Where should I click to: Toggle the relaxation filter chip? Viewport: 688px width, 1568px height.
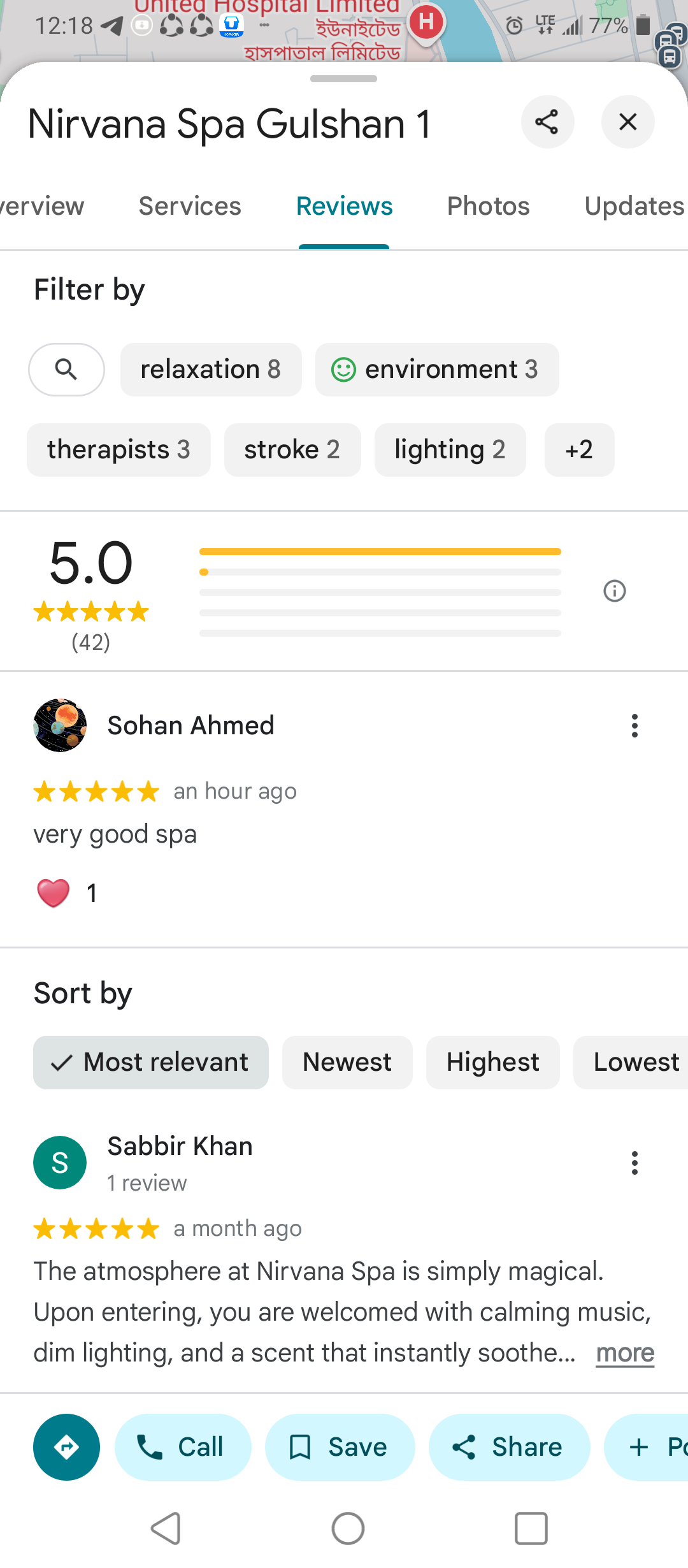[x=211, y=369]
